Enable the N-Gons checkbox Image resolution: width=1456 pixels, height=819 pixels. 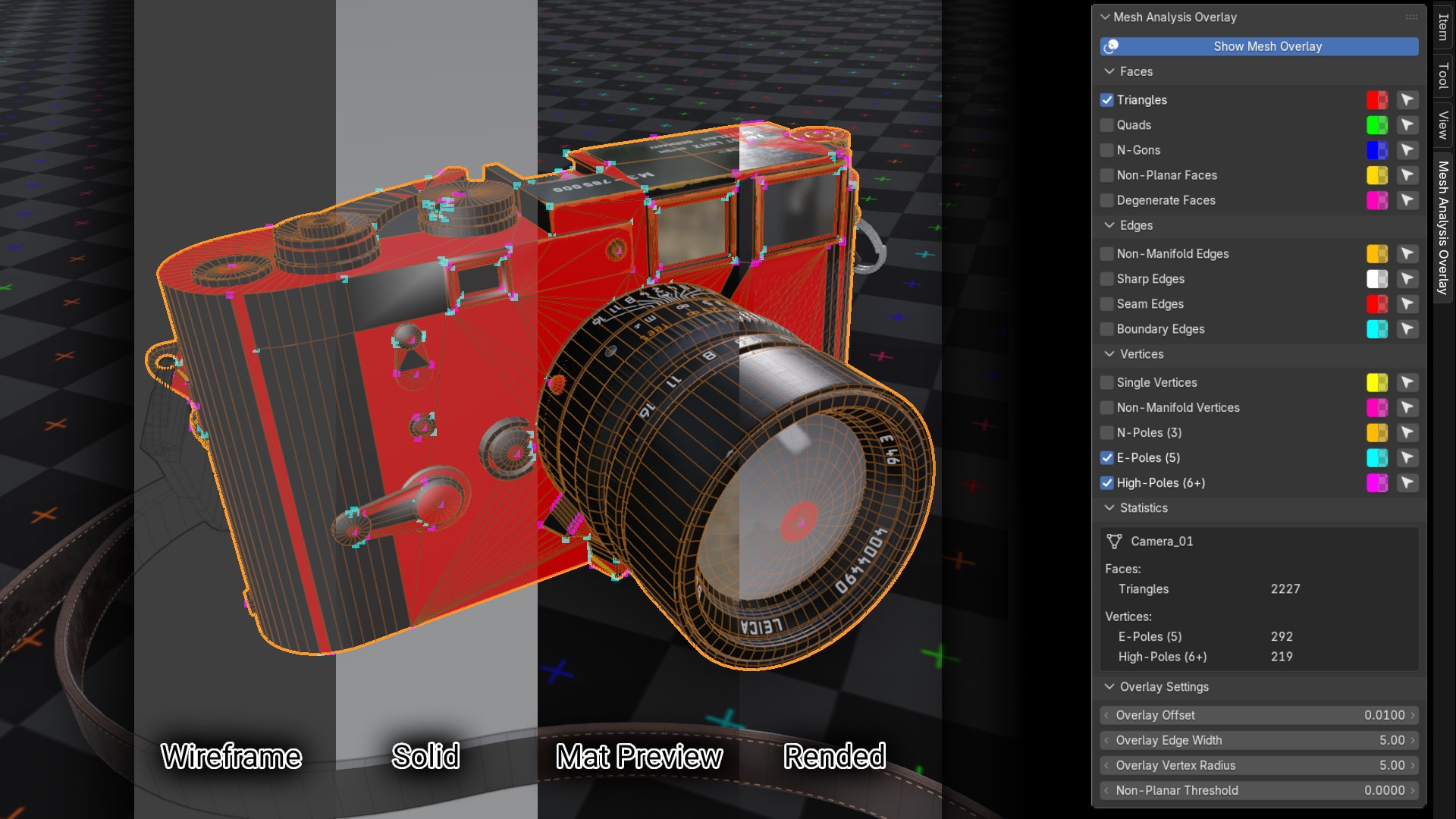coord(1107,150)
